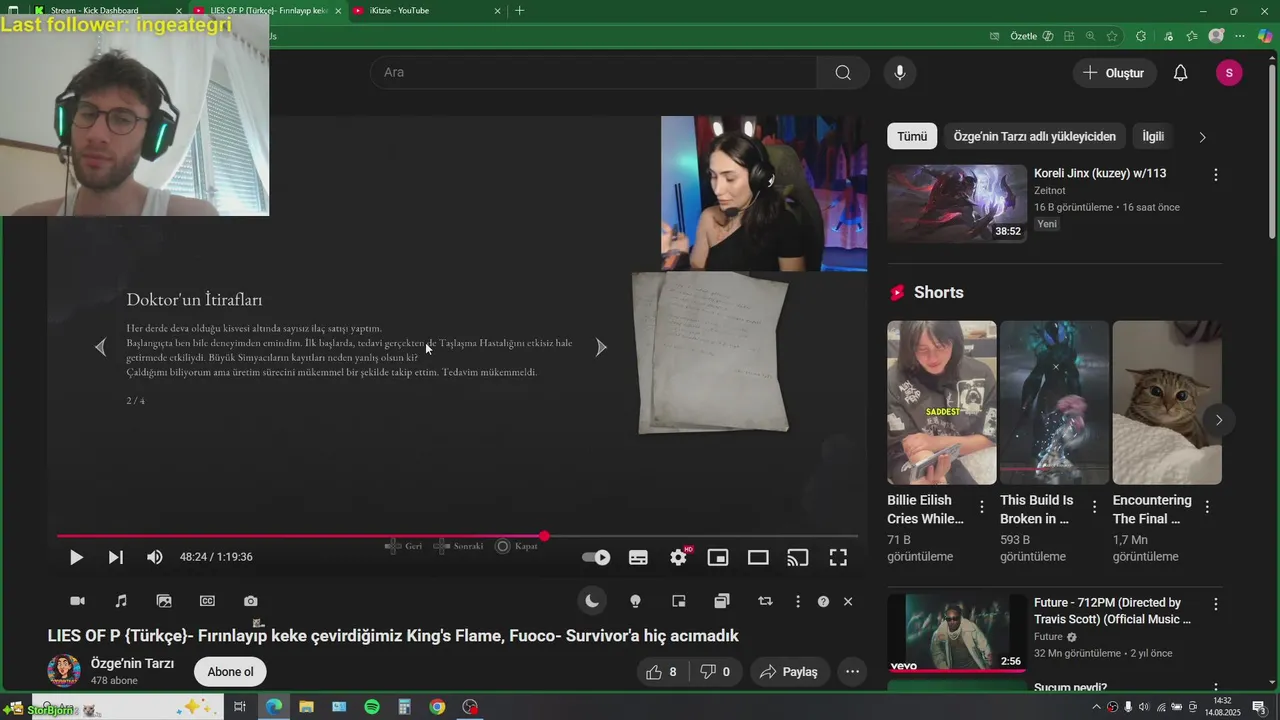Viewport: 1280px width, 720px height.
Task: Open a new browser tab plus
Action: (x=519, y=10)
